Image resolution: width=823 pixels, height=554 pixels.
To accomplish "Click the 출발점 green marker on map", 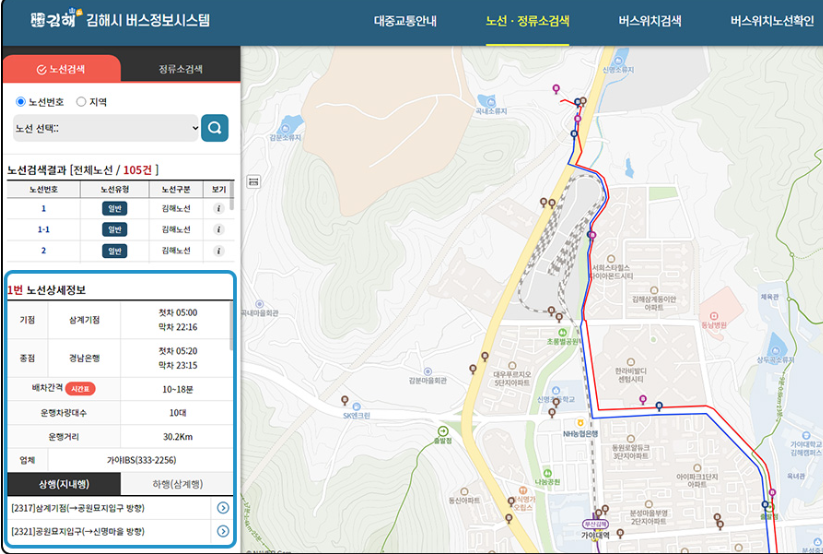I will point(443,432).
